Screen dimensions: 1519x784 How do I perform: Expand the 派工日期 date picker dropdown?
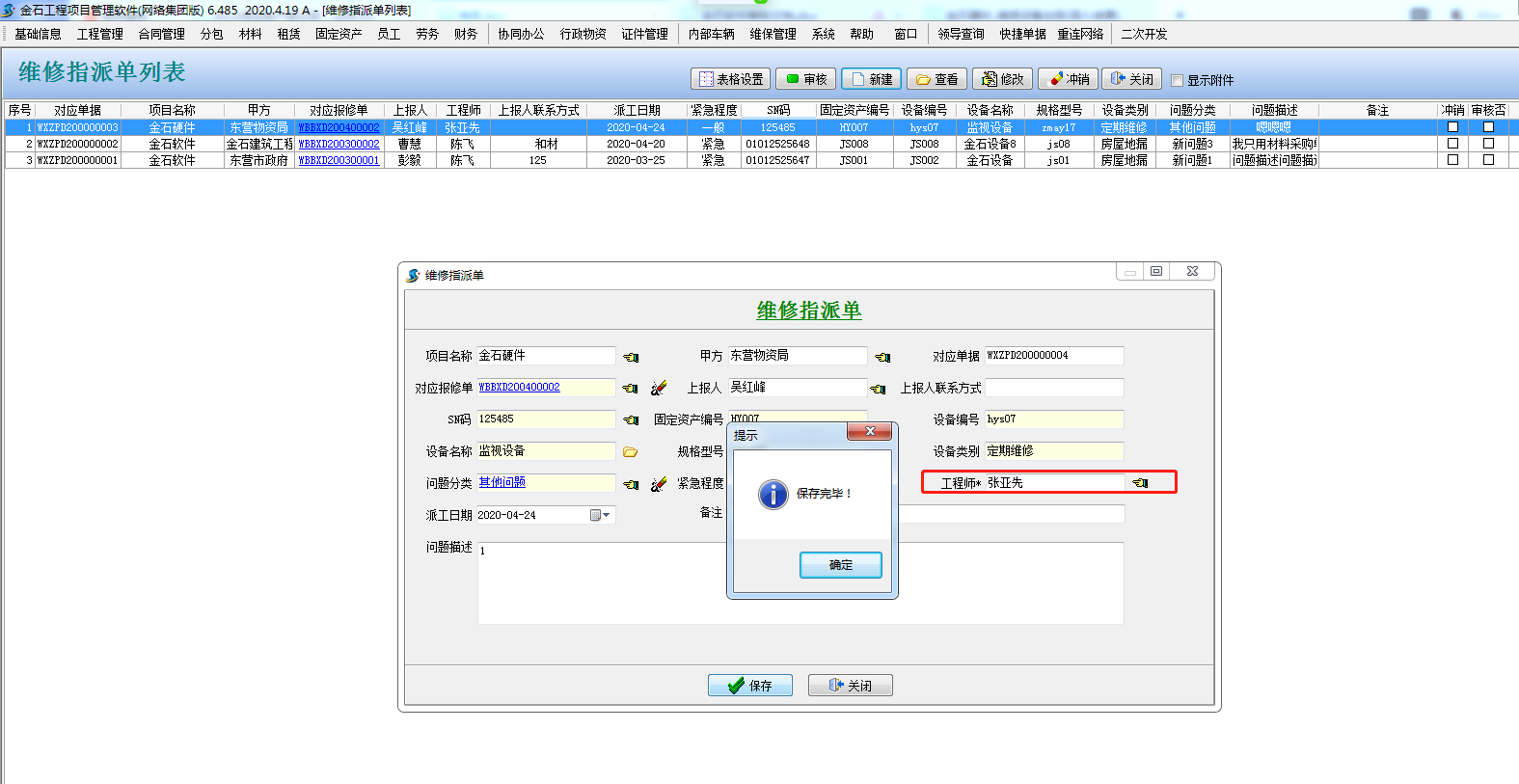[605, 515]
